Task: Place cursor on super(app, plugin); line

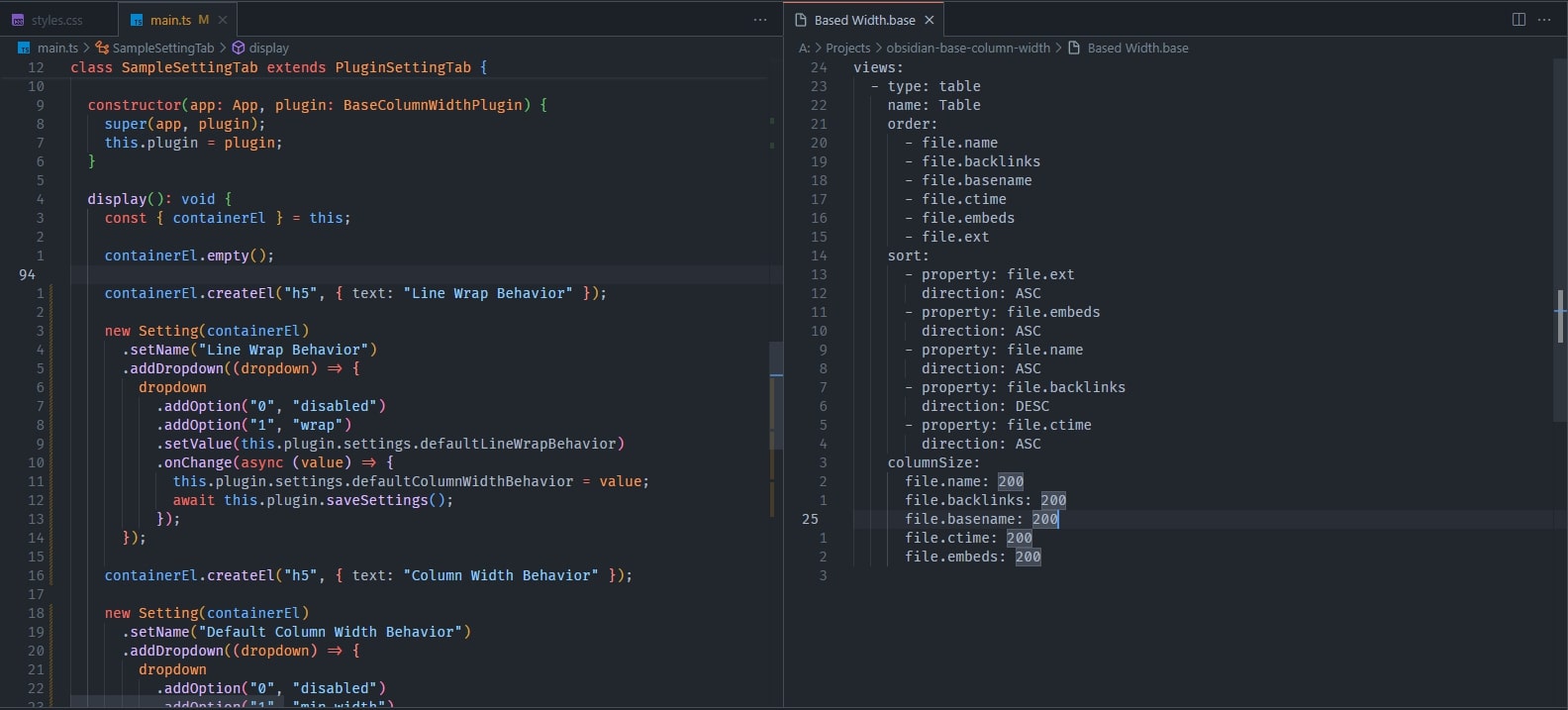Action: pos(185,124)
